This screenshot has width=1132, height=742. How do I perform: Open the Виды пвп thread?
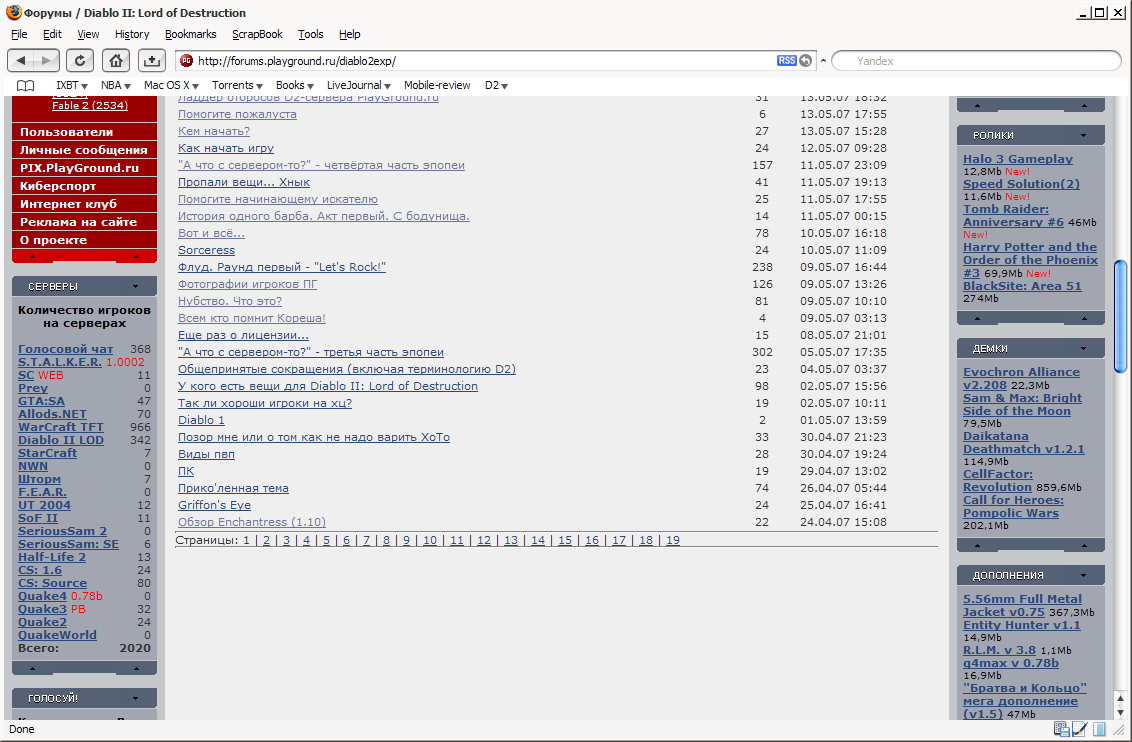coord(206,454)
